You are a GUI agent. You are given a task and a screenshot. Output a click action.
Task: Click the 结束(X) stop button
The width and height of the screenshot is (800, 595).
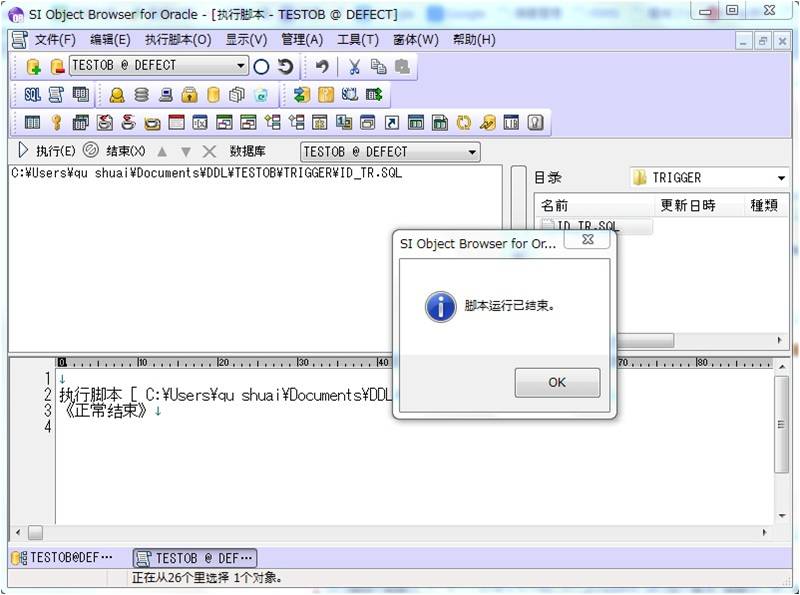[114, 151]
